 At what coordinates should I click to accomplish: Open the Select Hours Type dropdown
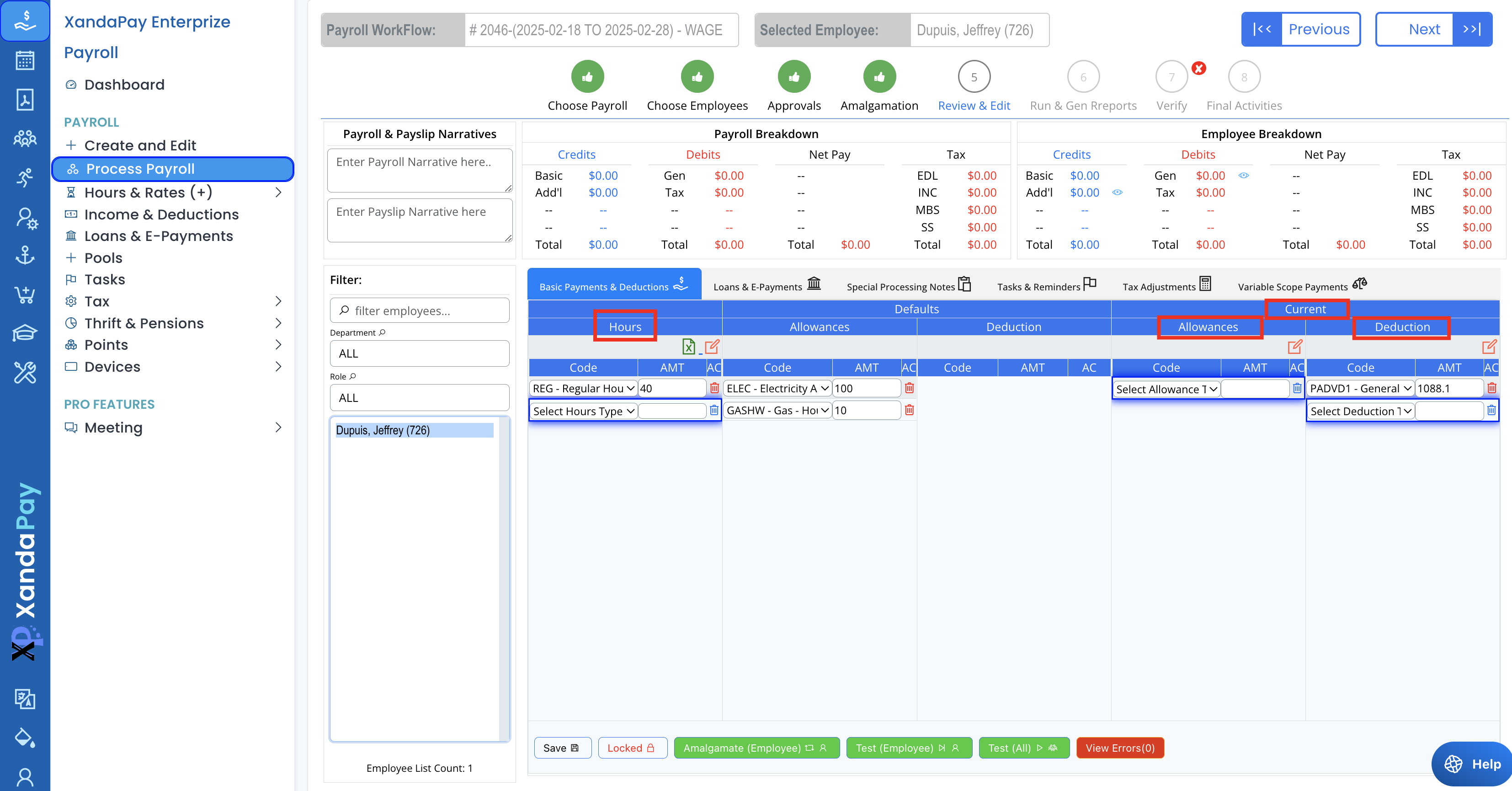[x=583, y=411]
